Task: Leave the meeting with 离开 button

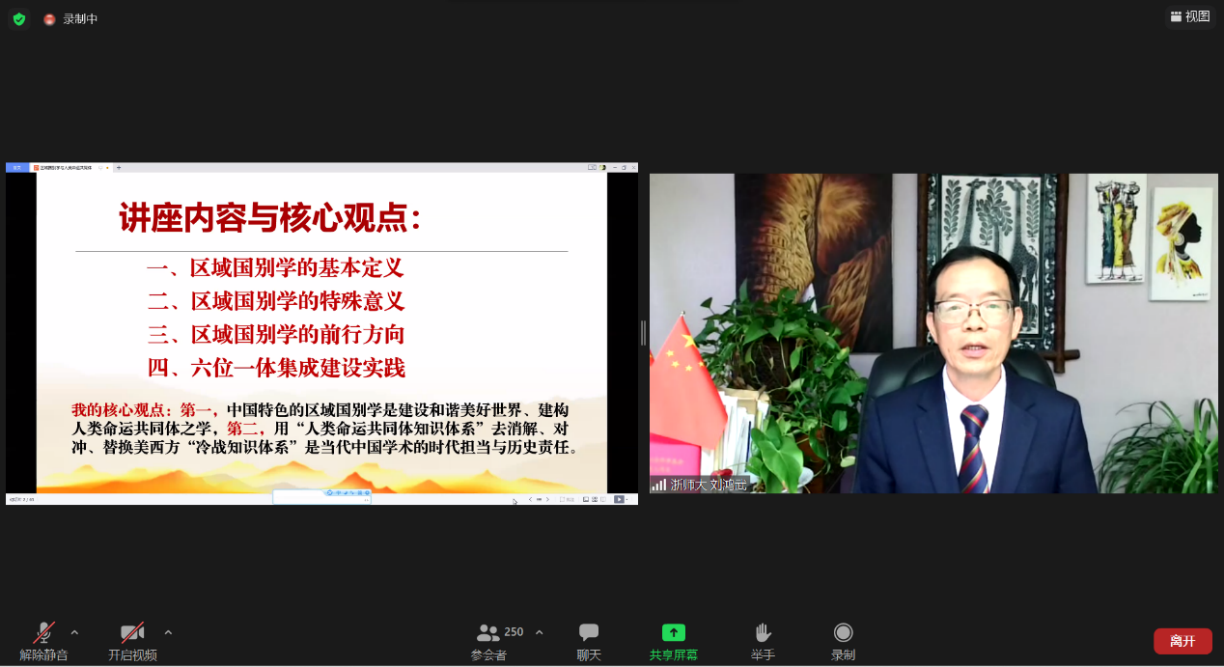Action: coord(1182,641)
